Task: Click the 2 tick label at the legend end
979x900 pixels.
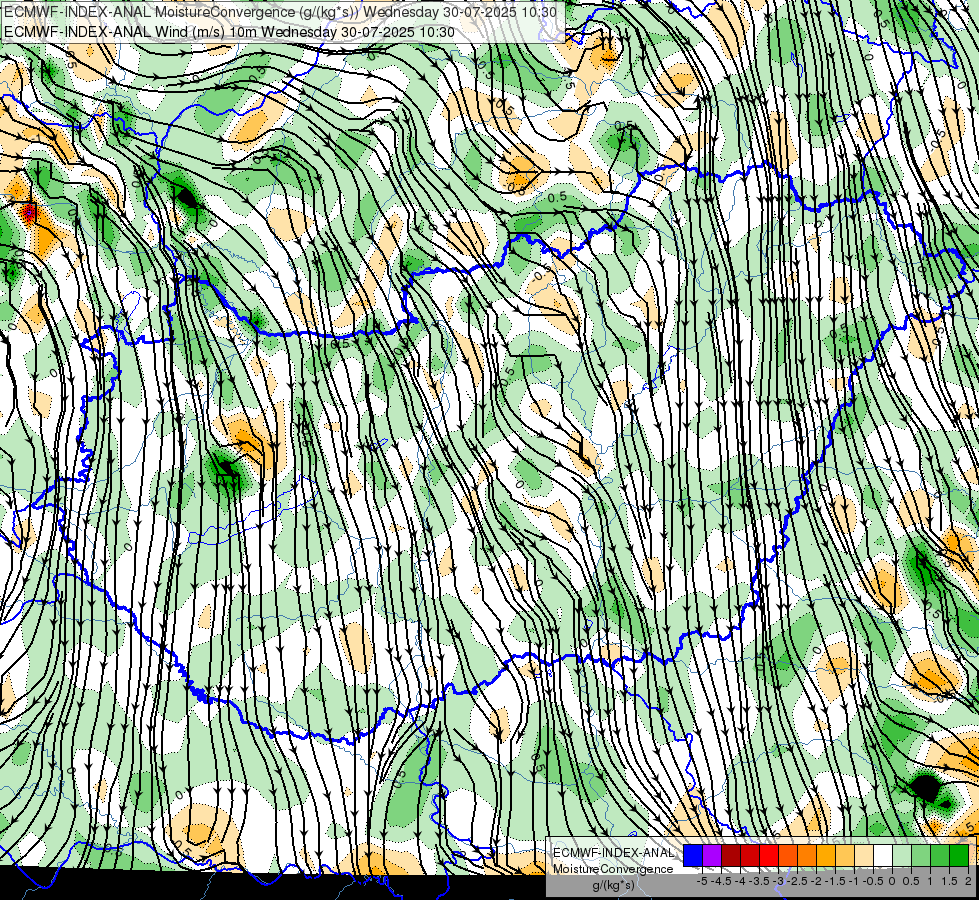Action: pyautogui.click(x=968, y=881)
